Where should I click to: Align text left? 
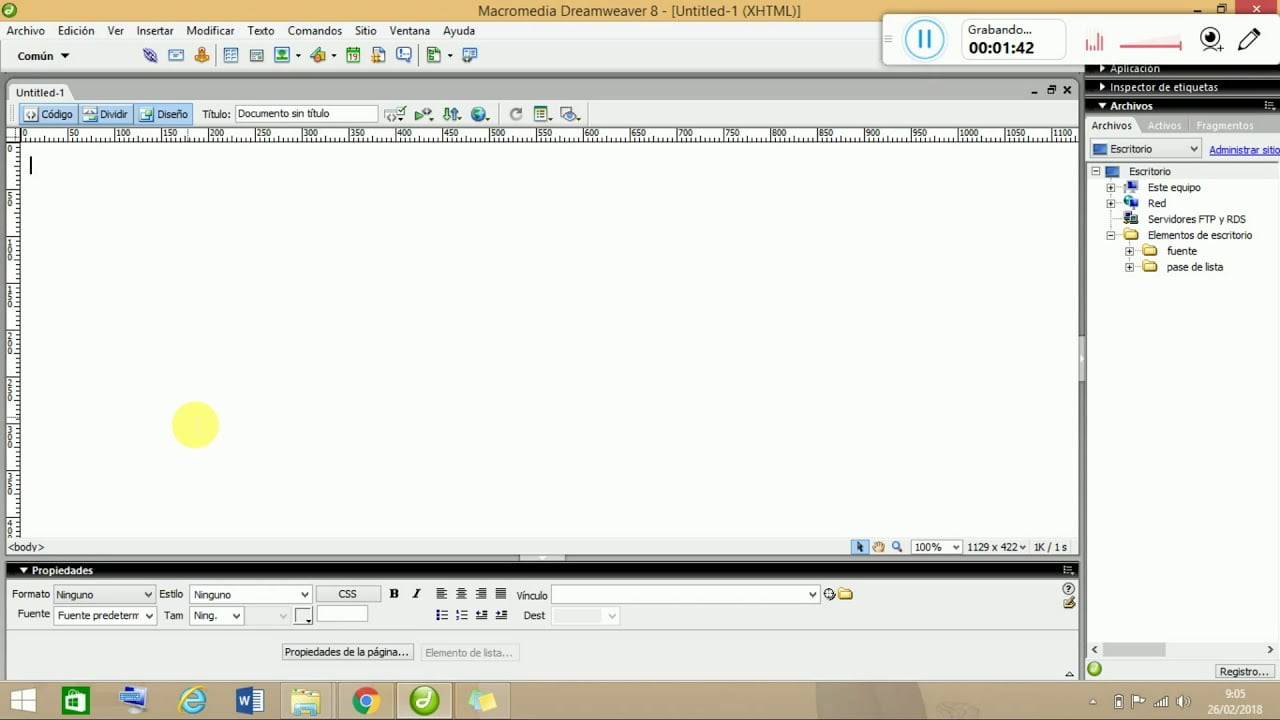pos(441,594)
